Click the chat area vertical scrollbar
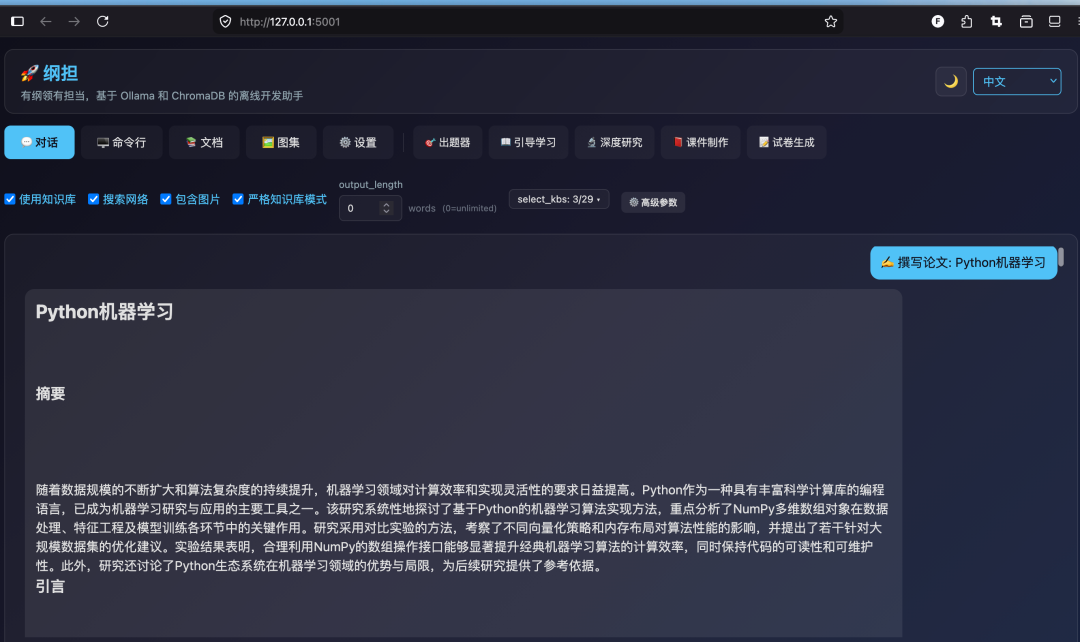This screenshot has width=1080, height=642. pyautogui.click(x=1061, y=257)
